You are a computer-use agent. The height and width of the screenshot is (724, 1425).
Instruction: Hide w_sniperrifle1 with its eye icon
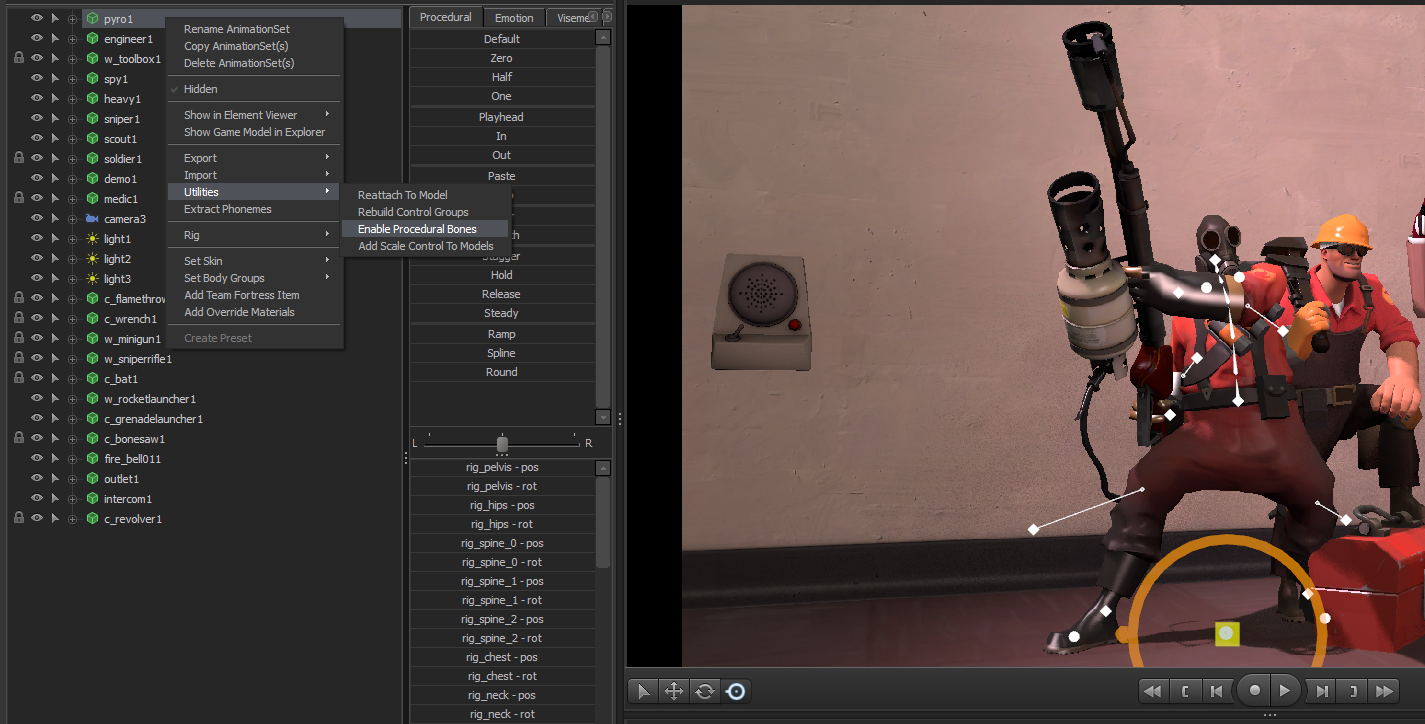point(37,359)
